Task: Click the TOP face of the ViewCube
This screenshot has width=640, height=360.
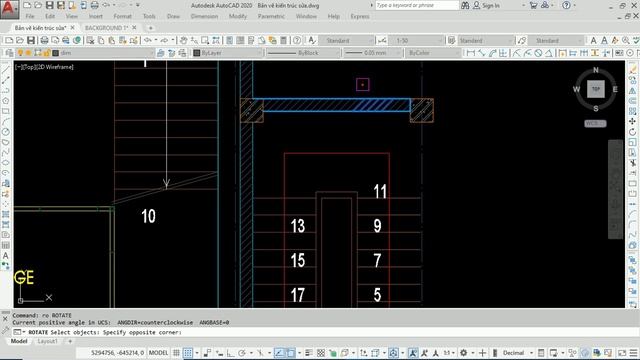Action: coord(596,89)
